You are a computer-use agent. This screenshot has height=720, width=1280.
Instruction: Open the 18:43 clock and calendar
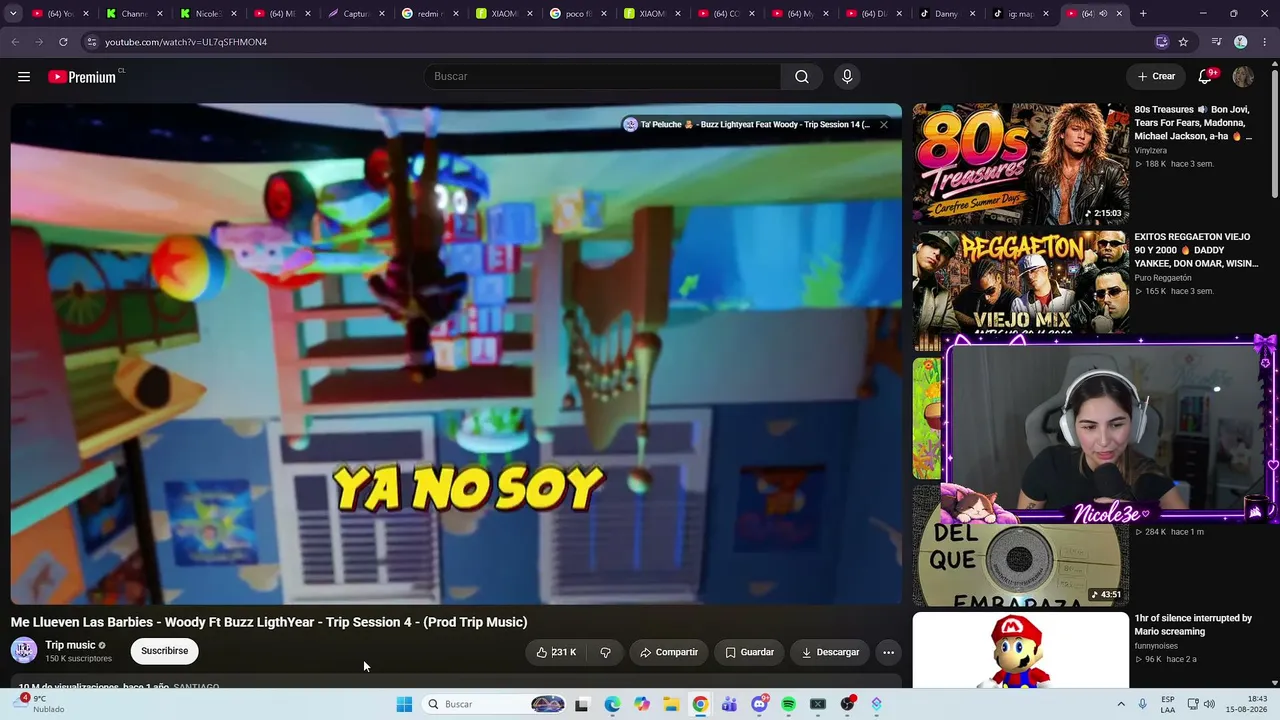(1247, 704)
